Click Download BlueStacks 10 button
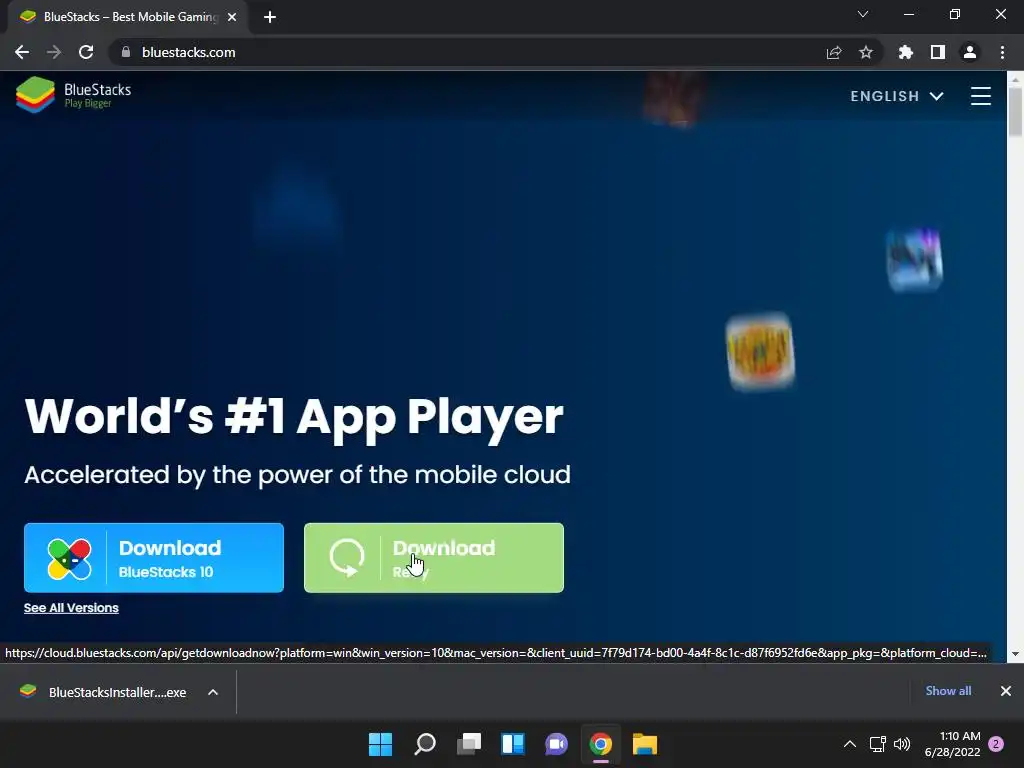The height and width of the screenshot is (768, 1024). pos(154,558)
